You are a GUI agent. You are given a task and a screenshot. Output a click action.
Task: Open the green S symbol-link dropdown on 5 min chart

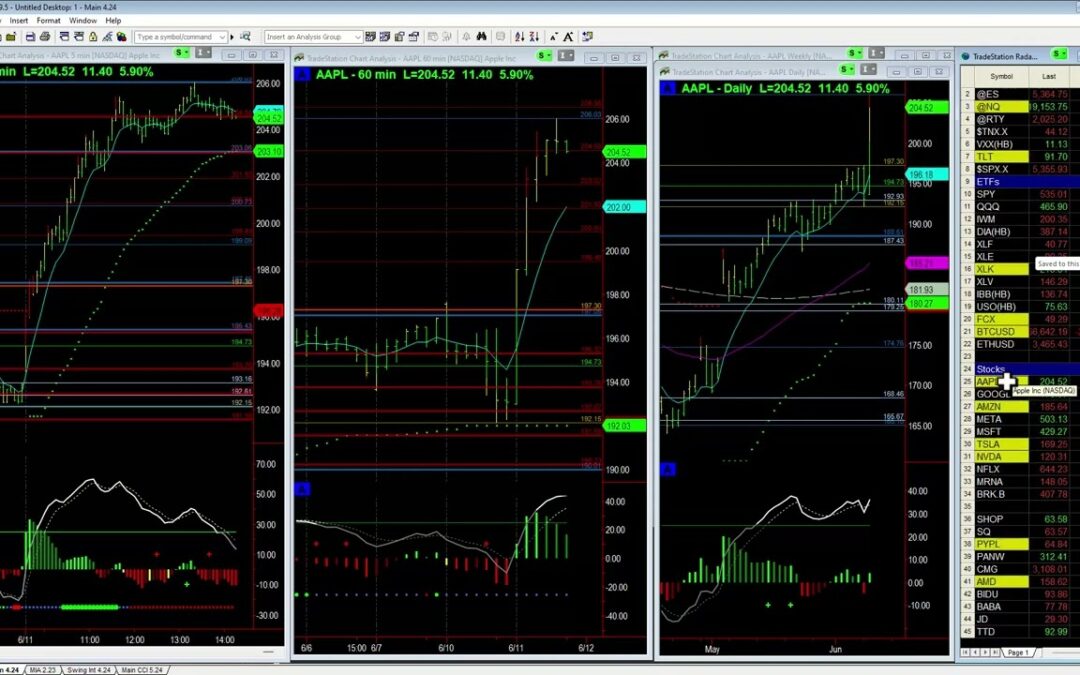pyautogui.click(x=181, y=53)
